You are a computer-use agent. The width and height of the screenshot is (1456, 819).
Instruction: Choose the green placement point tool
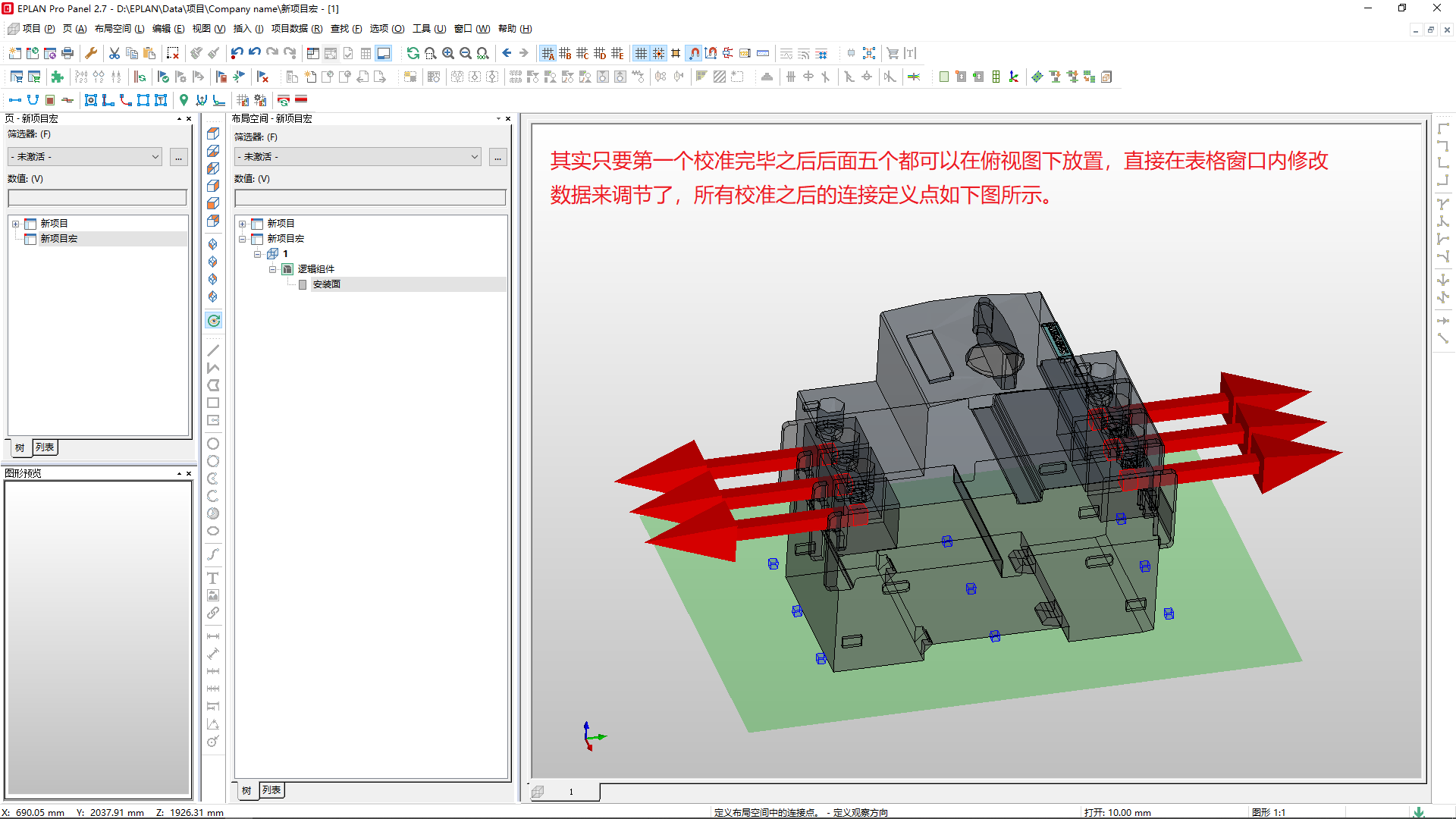183,99
